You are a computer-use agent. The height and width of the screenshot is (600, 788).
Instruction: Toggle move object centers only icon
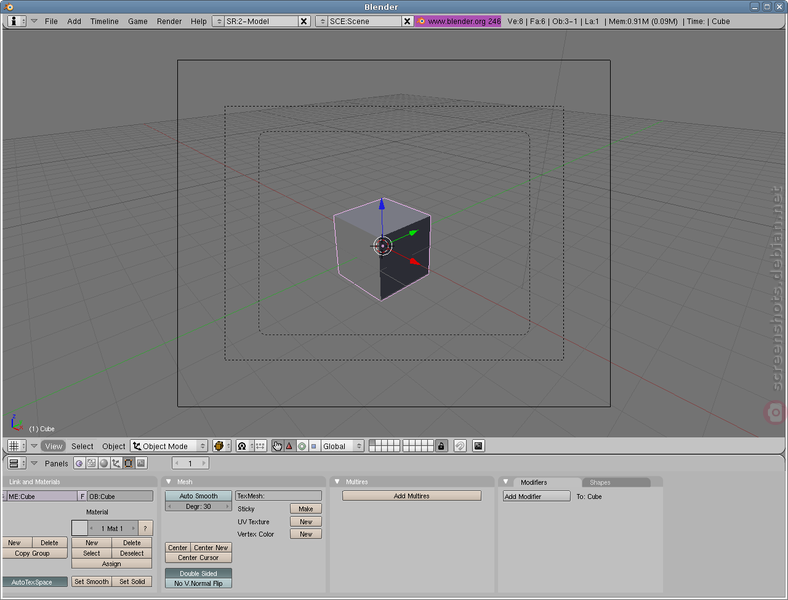[x=260, y=446]
